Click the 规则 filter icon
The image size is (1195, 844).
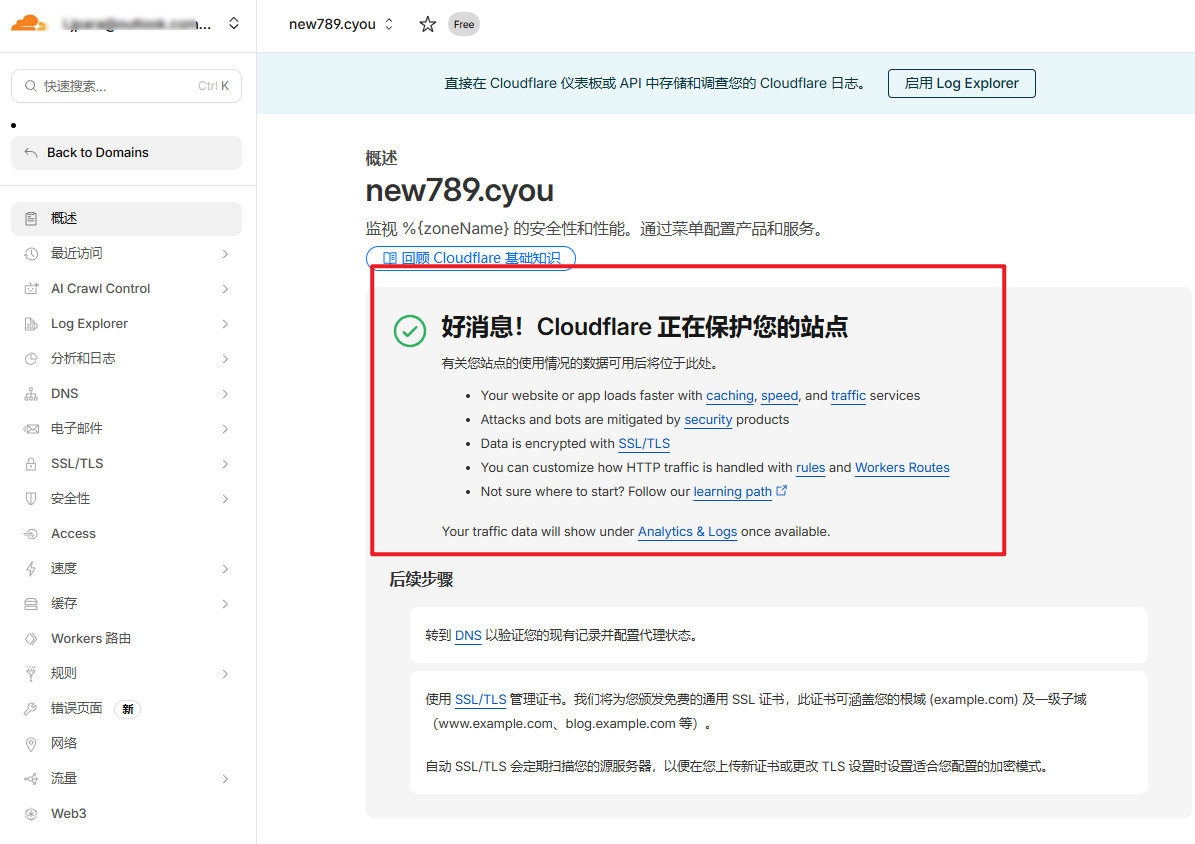coord(31,674)
